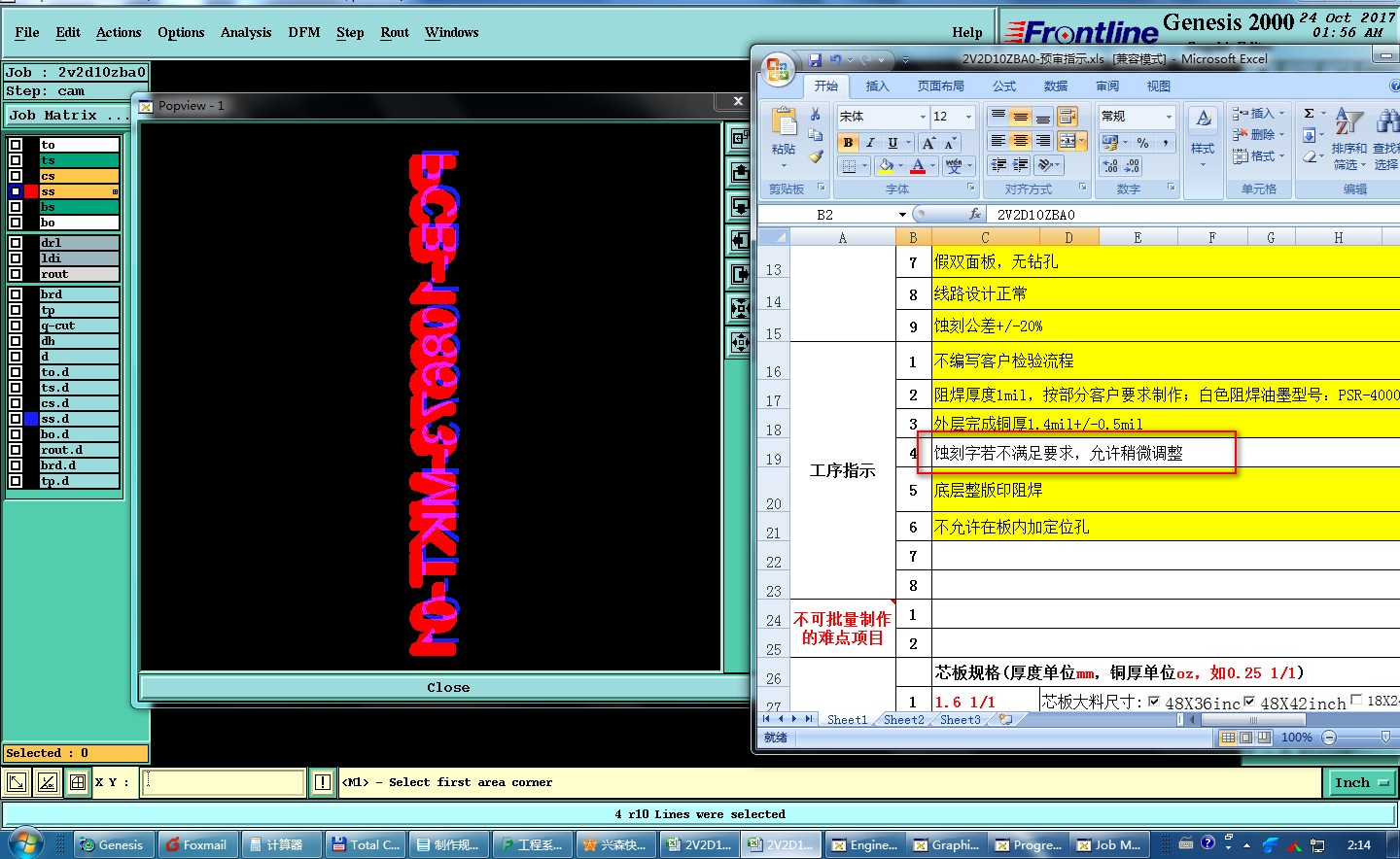Click the grid snap icon left of X Y

click(78, 782)
